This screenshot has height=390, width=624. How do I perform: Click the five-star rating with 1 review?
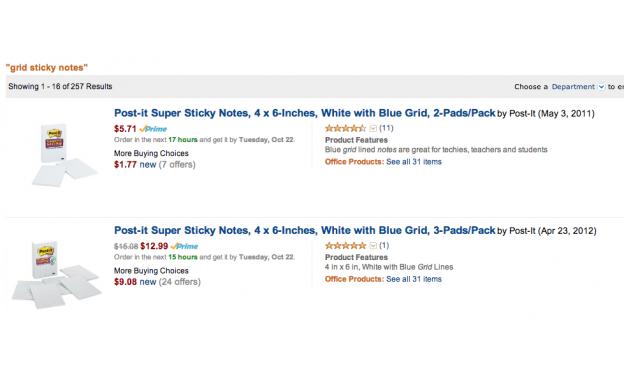pos(345,246)
